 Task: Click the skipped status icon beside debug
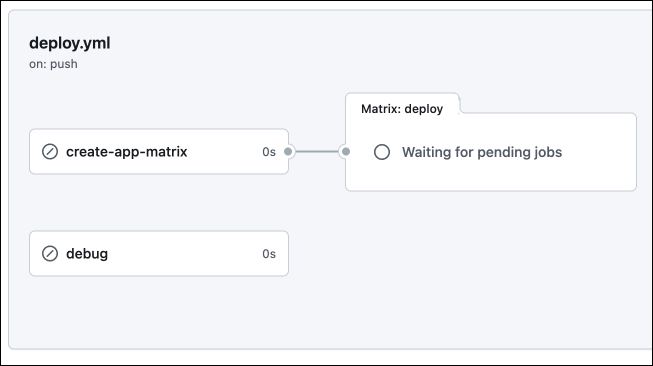pyautogui.click(x=50, y=254)
